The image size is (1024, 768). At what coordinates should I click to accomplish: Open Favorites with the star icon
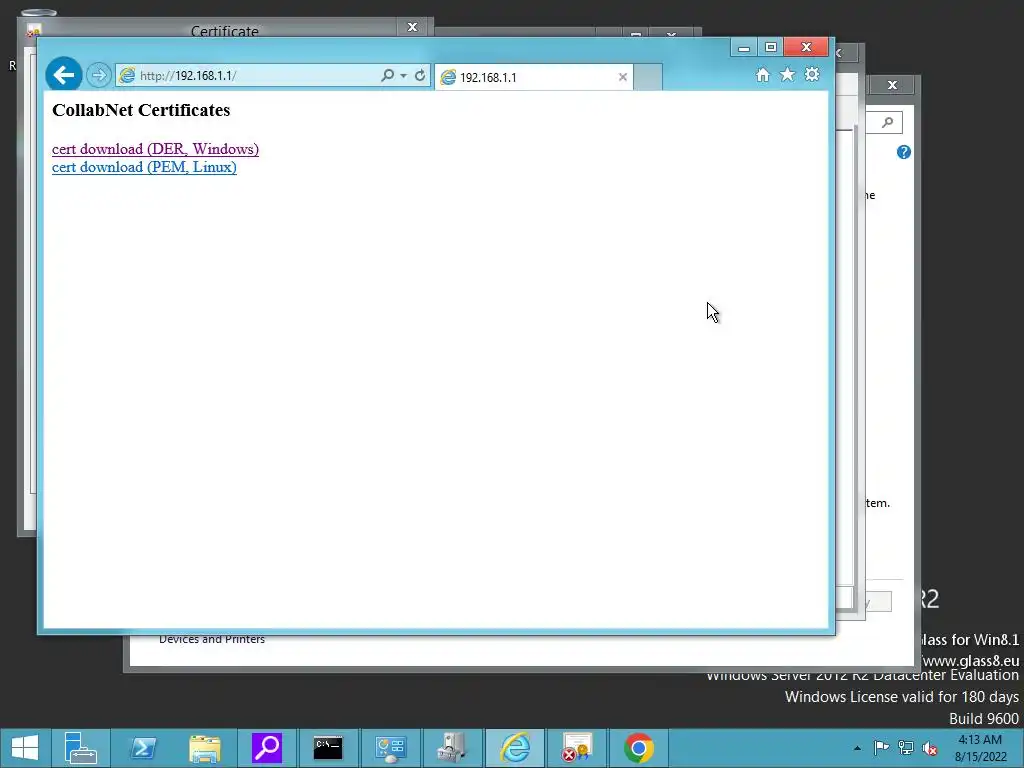point(788,74)
